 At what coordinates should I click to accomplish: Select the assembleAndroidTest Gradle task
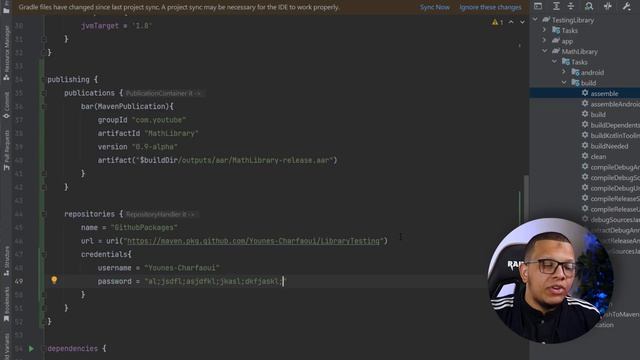615,104
